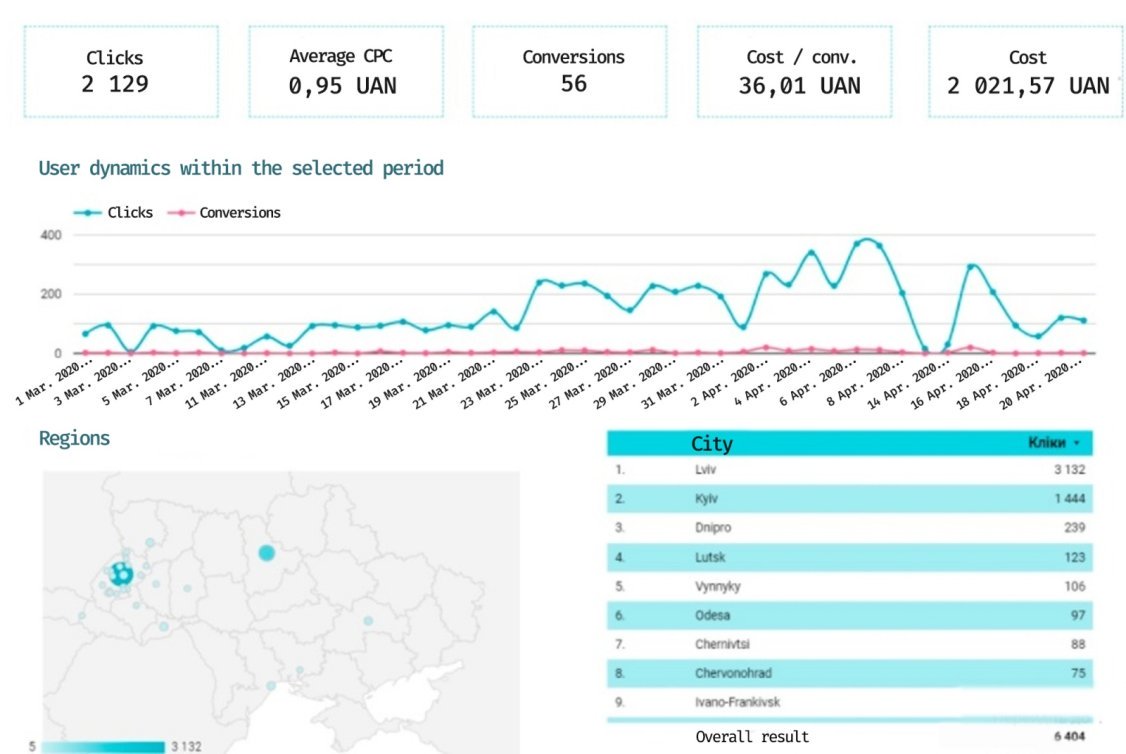Image resolution: width=1126 pixels, height=754 pixels.
Task: Click the 3 132 clicks value for Lviv
Action: click(x=1069, y=470)
